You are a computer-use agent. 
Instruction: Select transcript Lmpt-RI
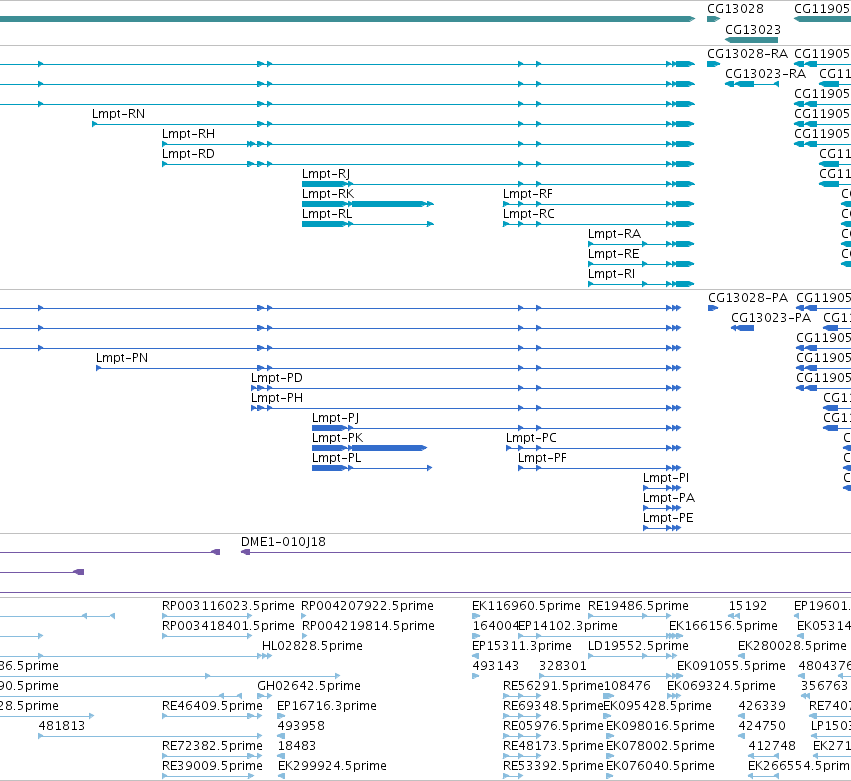point(611,274)
